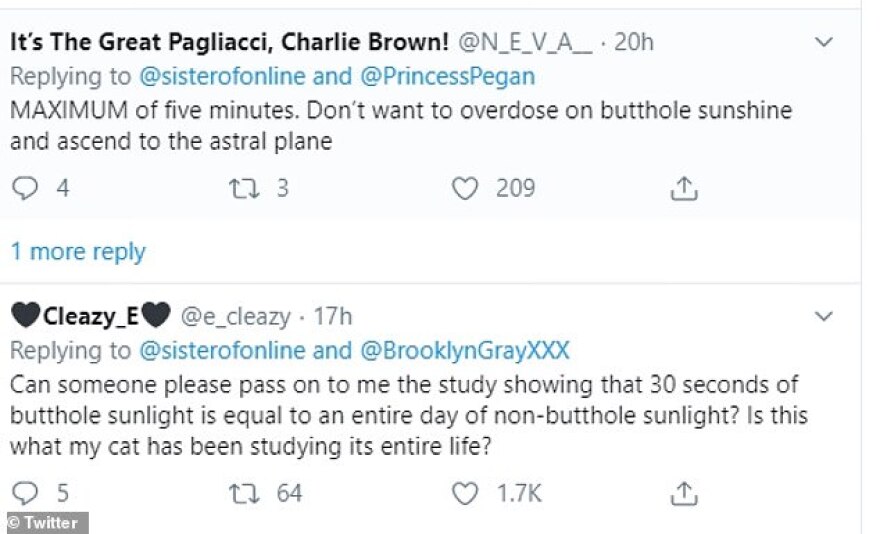880x534 pixels.
Task: Open dropdown chevron on Cleazy_E tweet
Action: pos(825,317)
